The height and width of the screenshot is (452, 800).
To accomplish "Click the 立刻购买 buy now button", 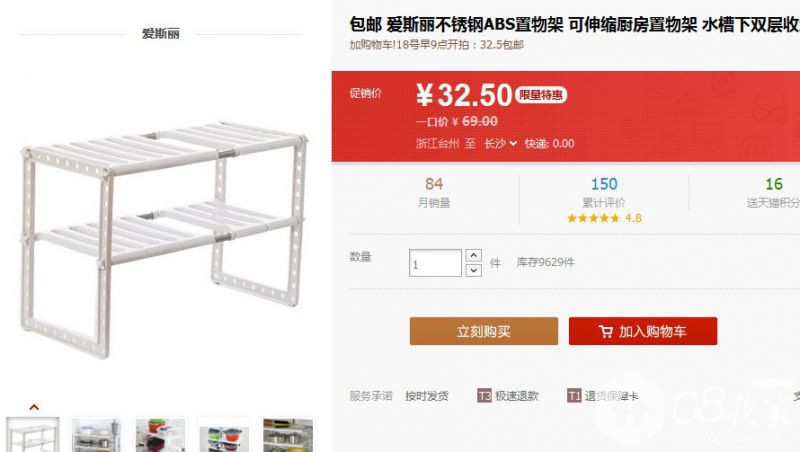I will tap(484, 332).
